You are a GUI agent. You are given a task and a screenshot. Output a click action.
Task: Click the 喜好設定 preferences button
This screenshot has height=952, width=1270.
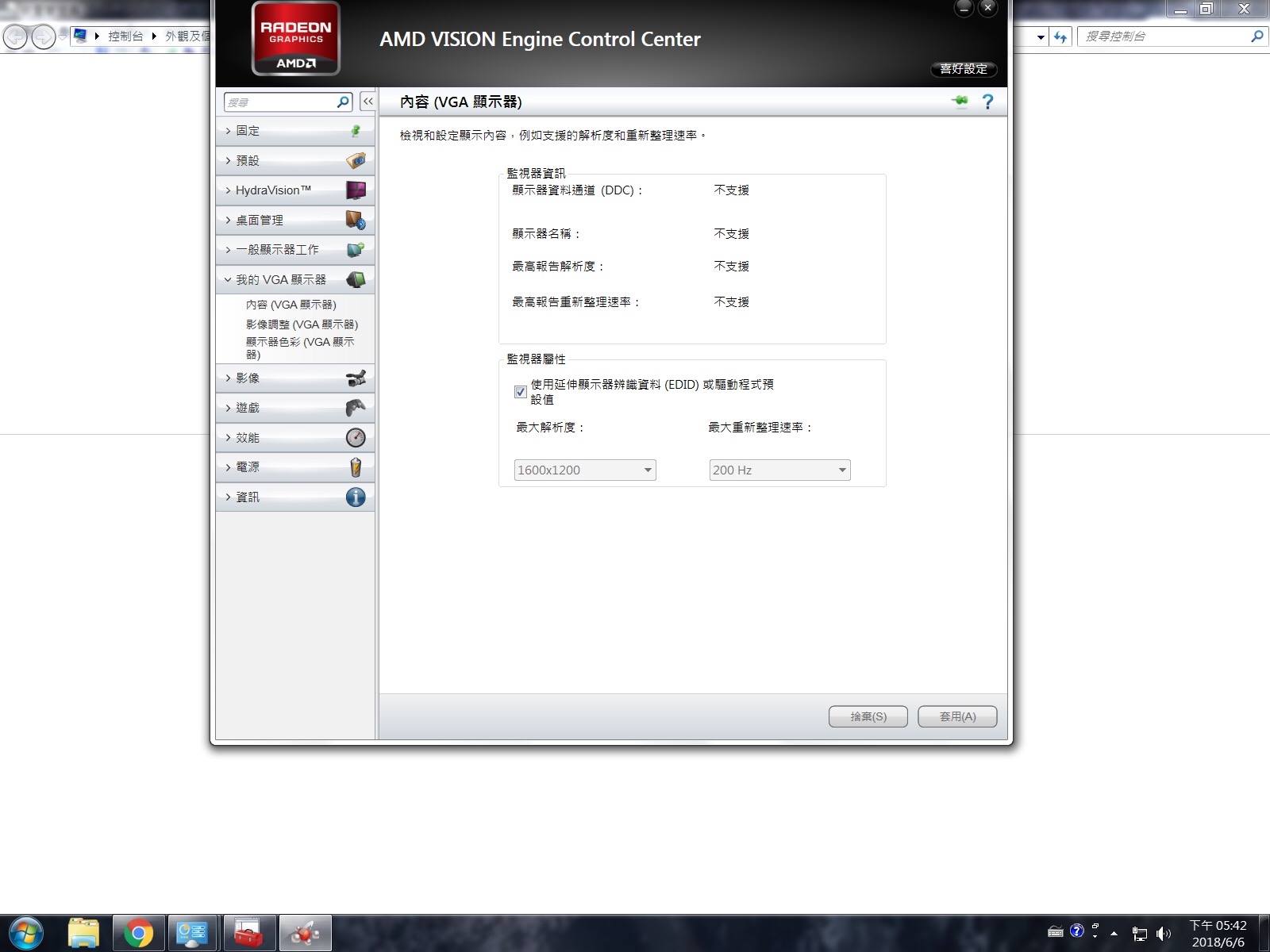click(x=964, y=69)
